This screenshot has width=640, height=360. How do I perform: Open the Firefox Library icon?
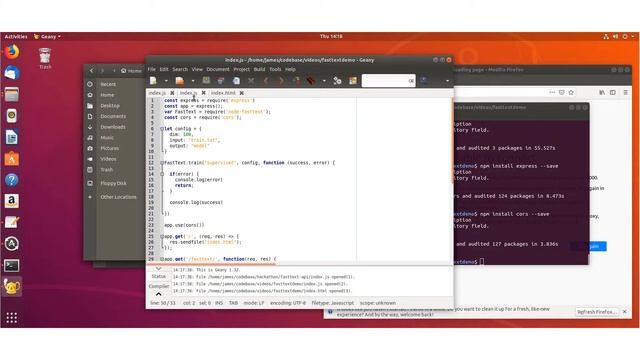click(602, 93)
